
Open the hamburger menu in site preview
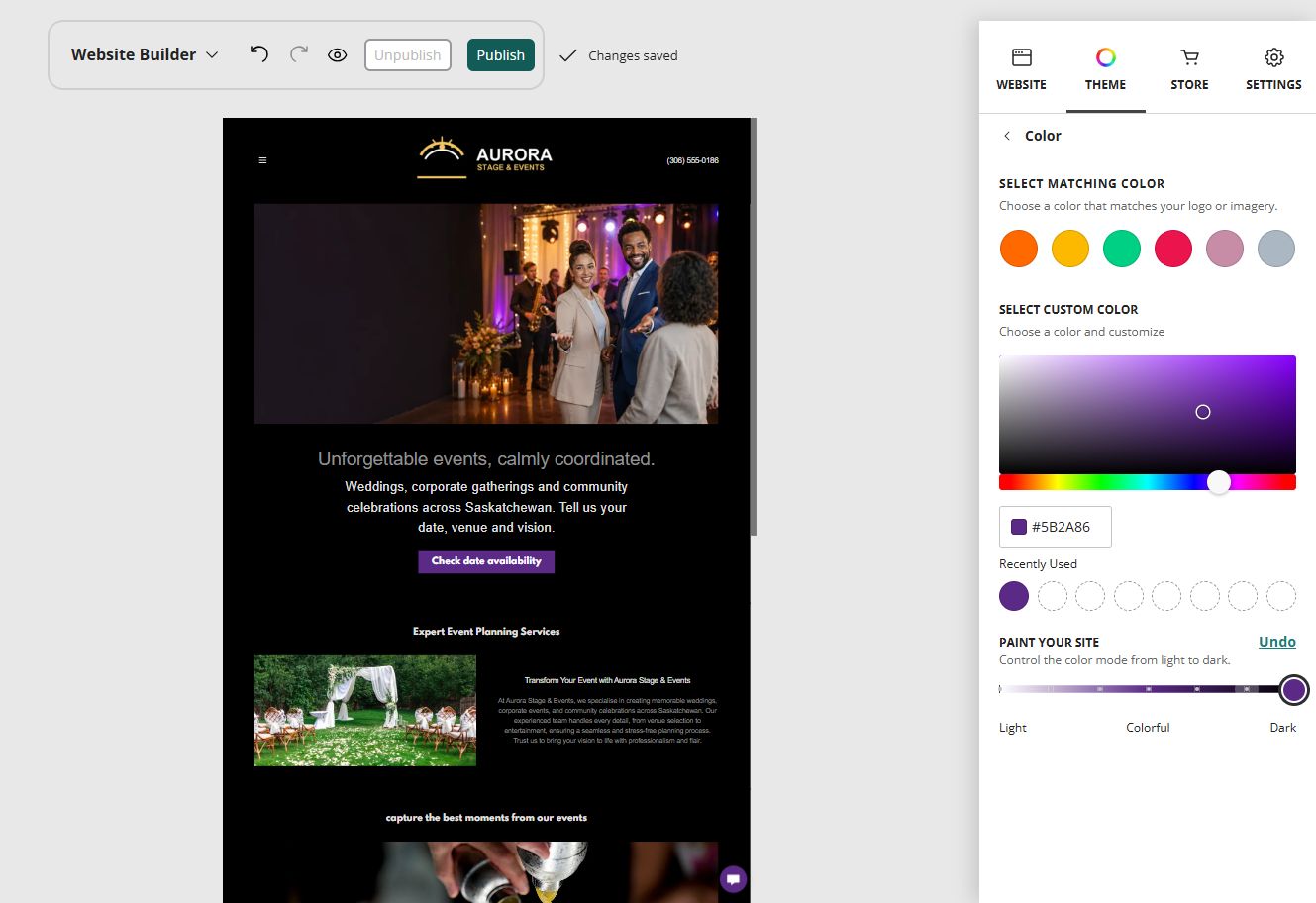[262, 160]
